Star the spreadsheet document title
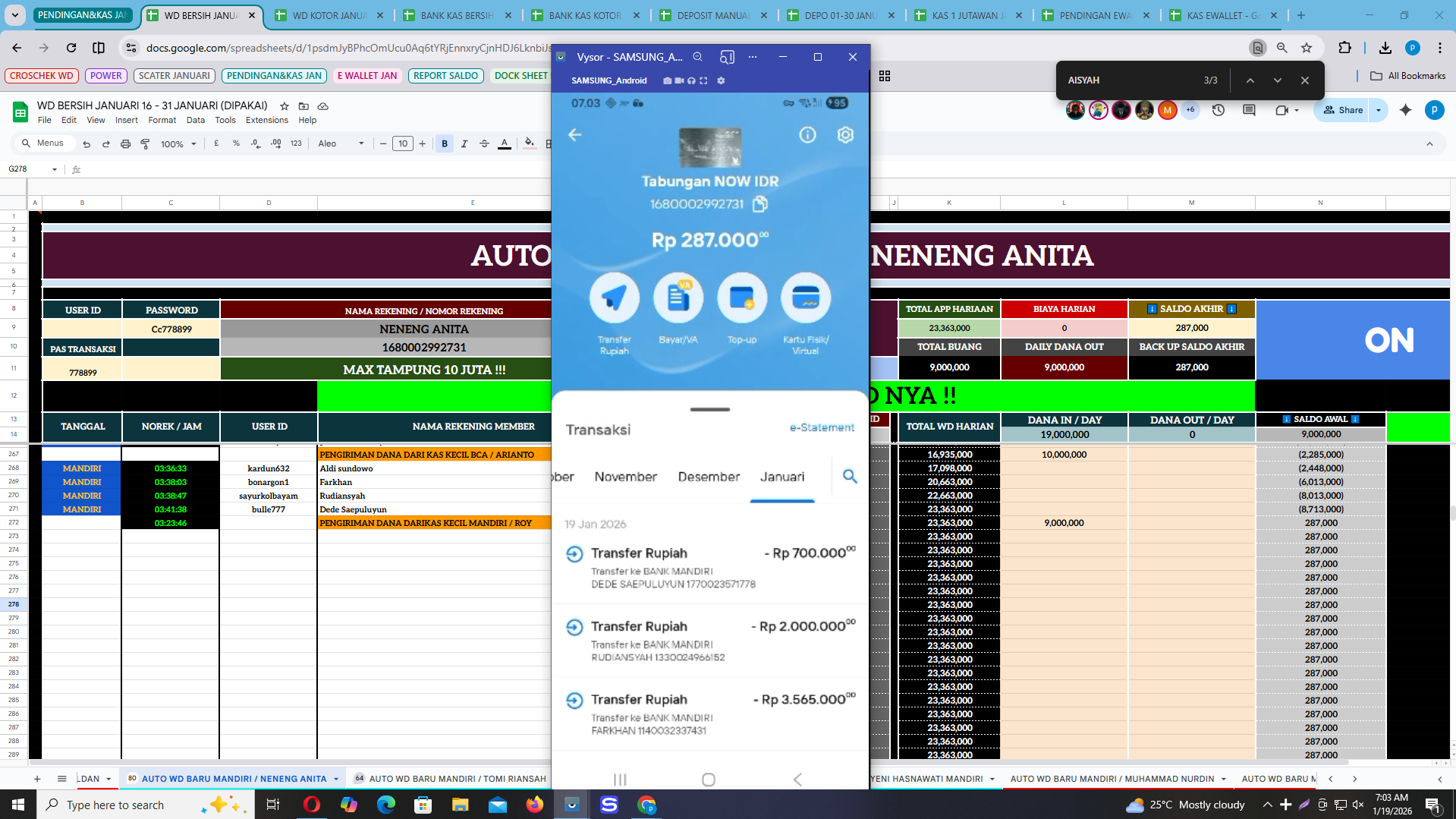This screenshot has width=1456, height=819. click(284, 106)
